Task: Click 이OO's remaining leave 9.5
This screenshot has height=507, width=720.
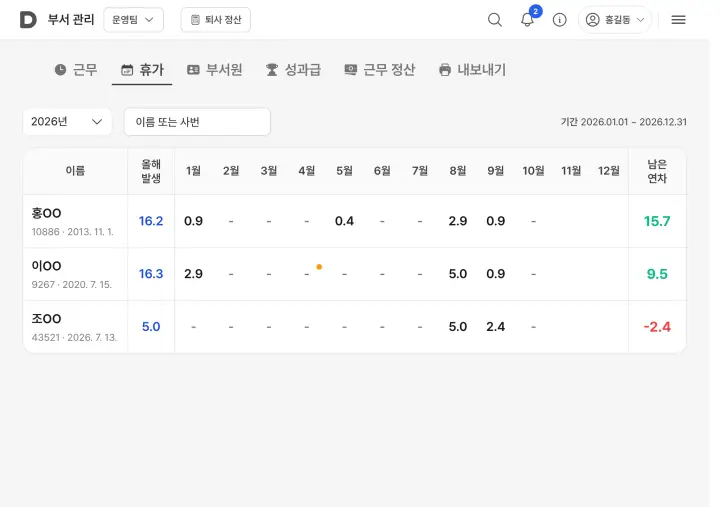Action: click(x=657, y=274)
